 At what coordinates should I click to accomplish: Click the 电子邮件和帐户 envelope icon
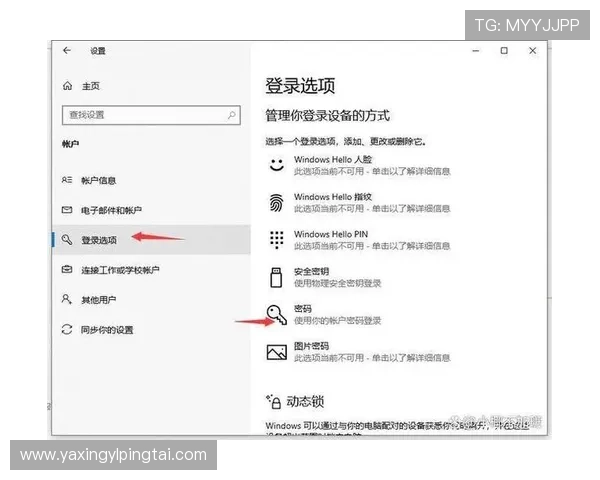coord(67,210)
